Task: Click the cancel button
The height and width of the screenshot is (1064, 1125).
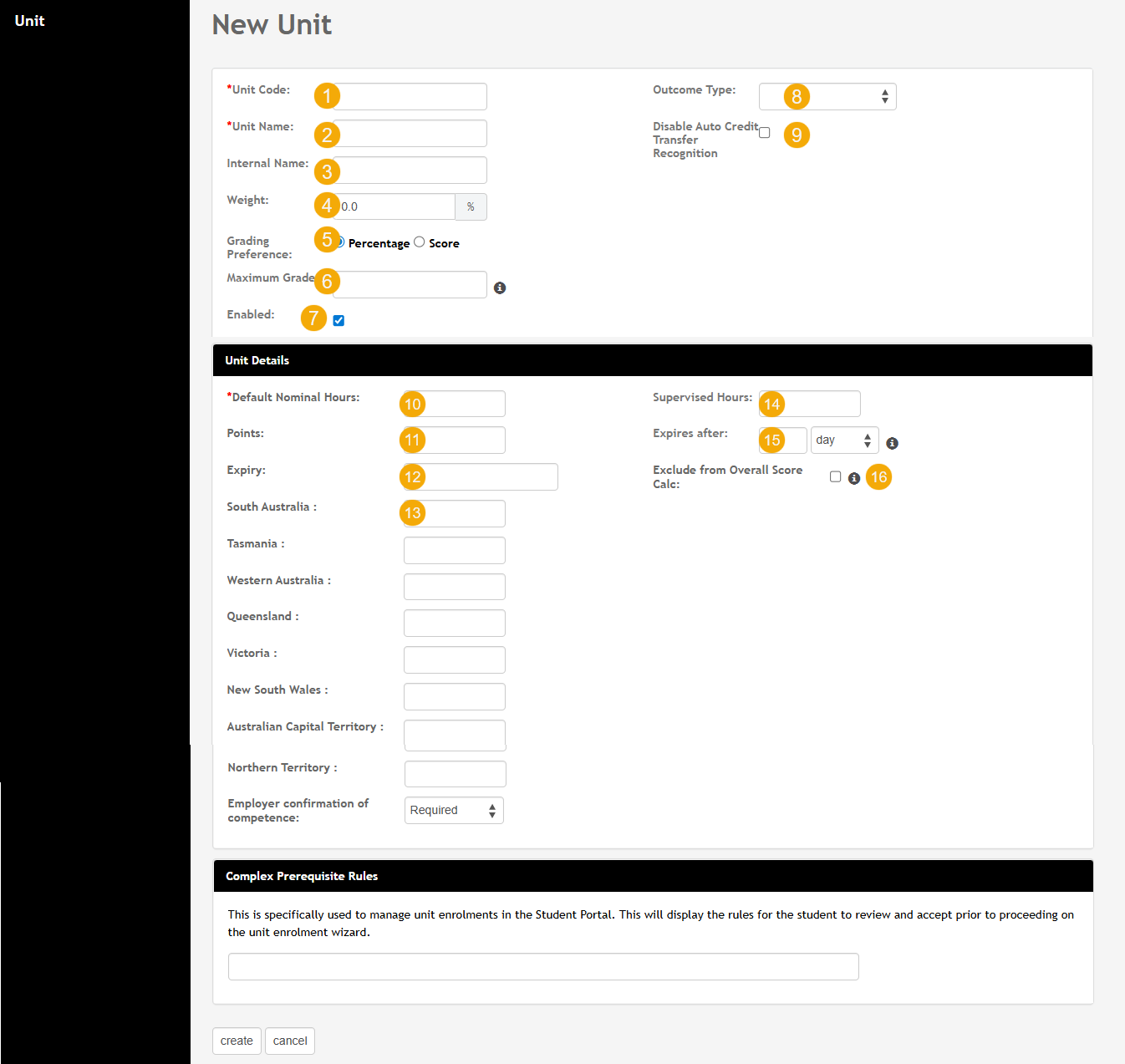Action: click(290, 1041)
